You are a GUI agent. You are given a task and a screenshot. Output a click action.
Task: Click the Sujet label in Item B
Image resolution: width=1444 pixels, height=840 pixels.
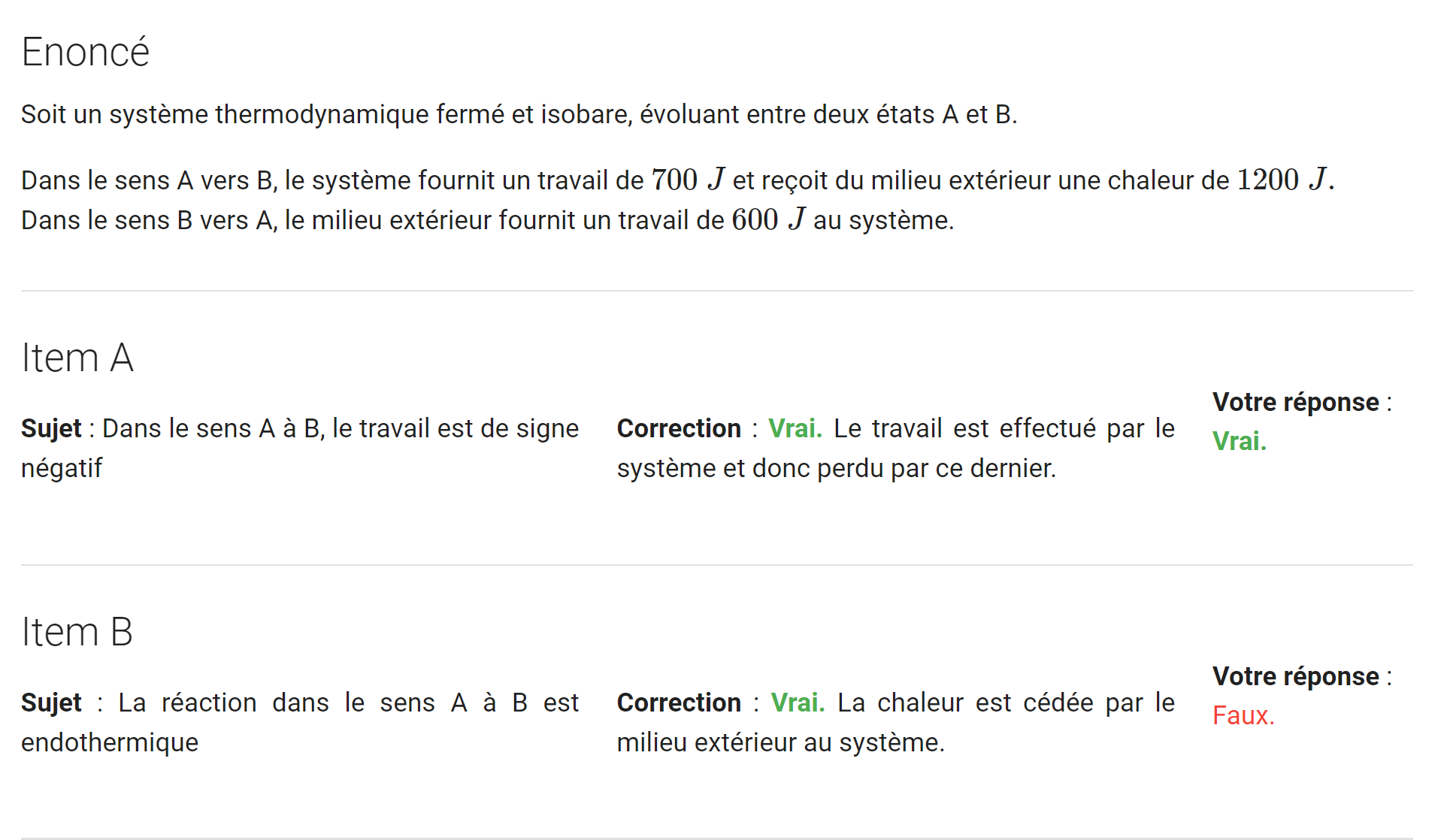coord(51,703)
